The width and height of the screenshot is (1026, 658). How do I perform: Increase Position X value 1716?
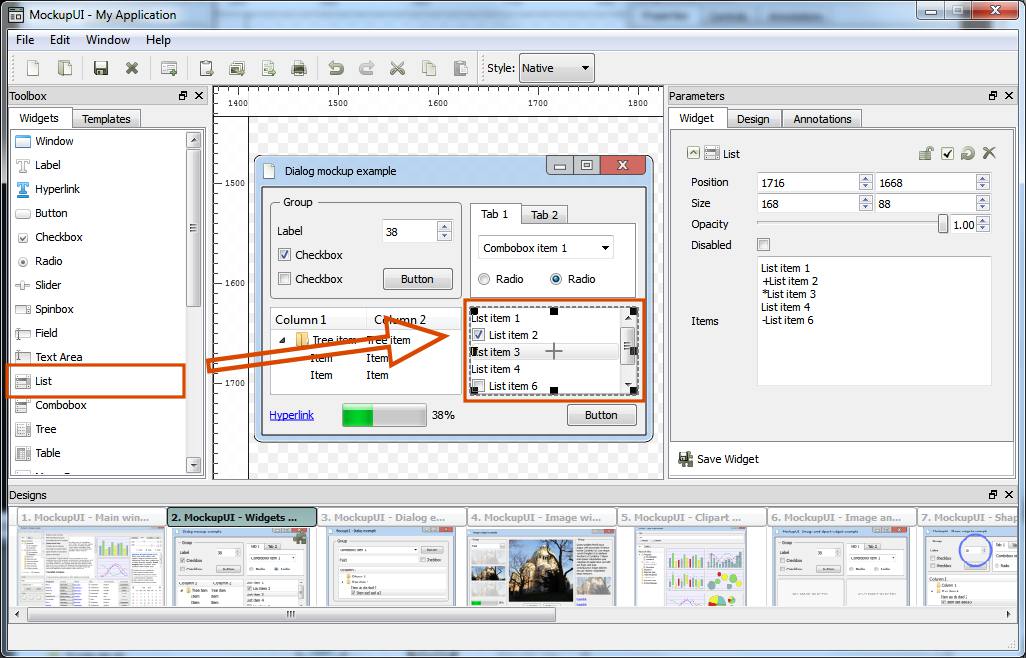[x=865, y=179]
